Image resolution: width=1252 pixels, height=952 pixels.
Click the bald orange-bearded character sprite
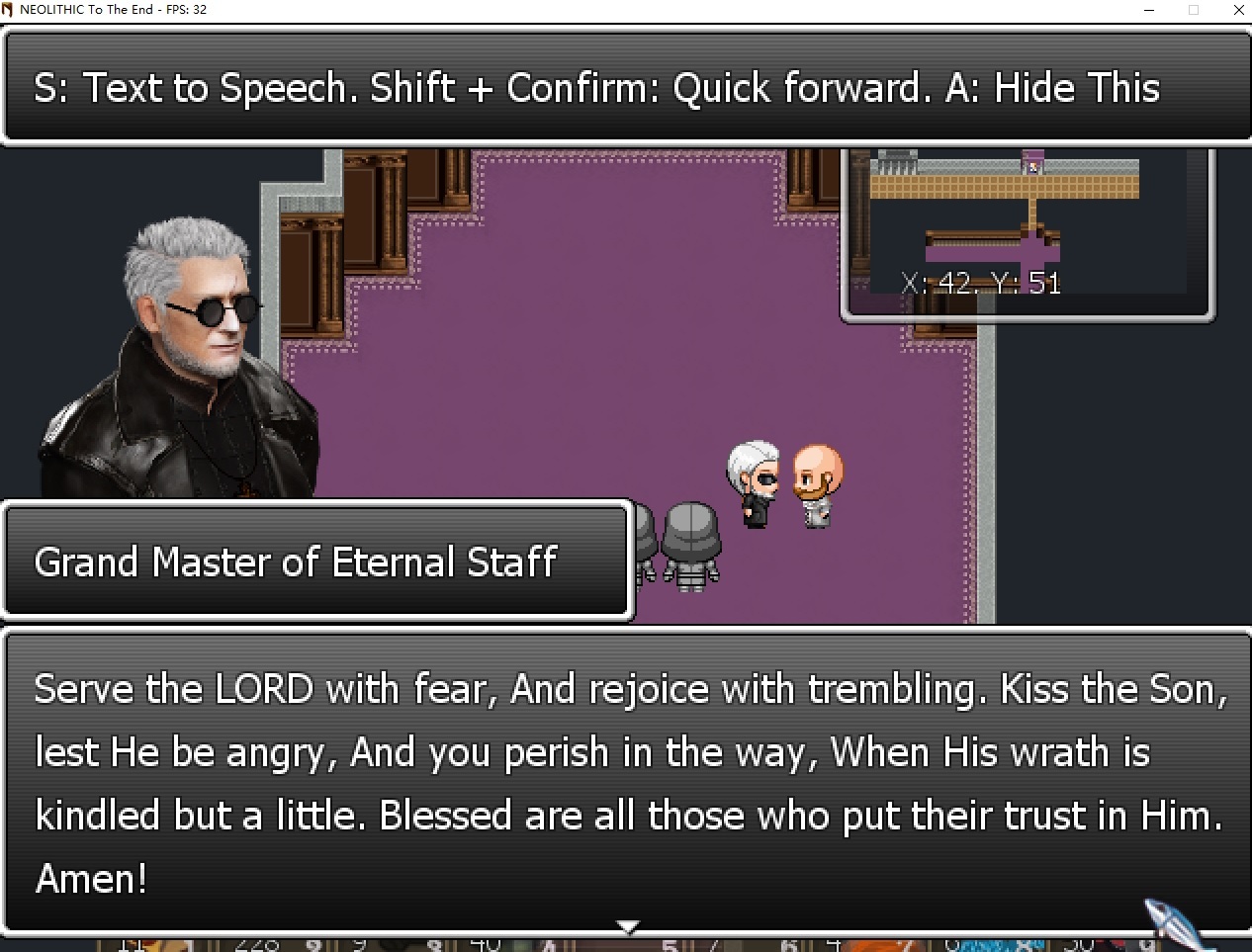coord(819,484)
